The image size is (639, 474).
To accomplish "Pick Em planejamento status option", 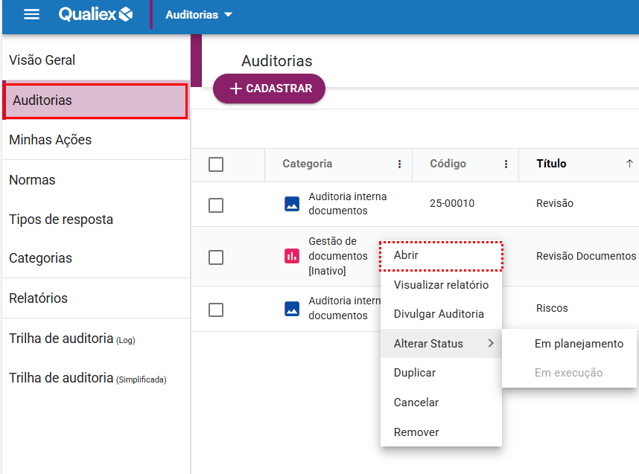I will point(578,344).
